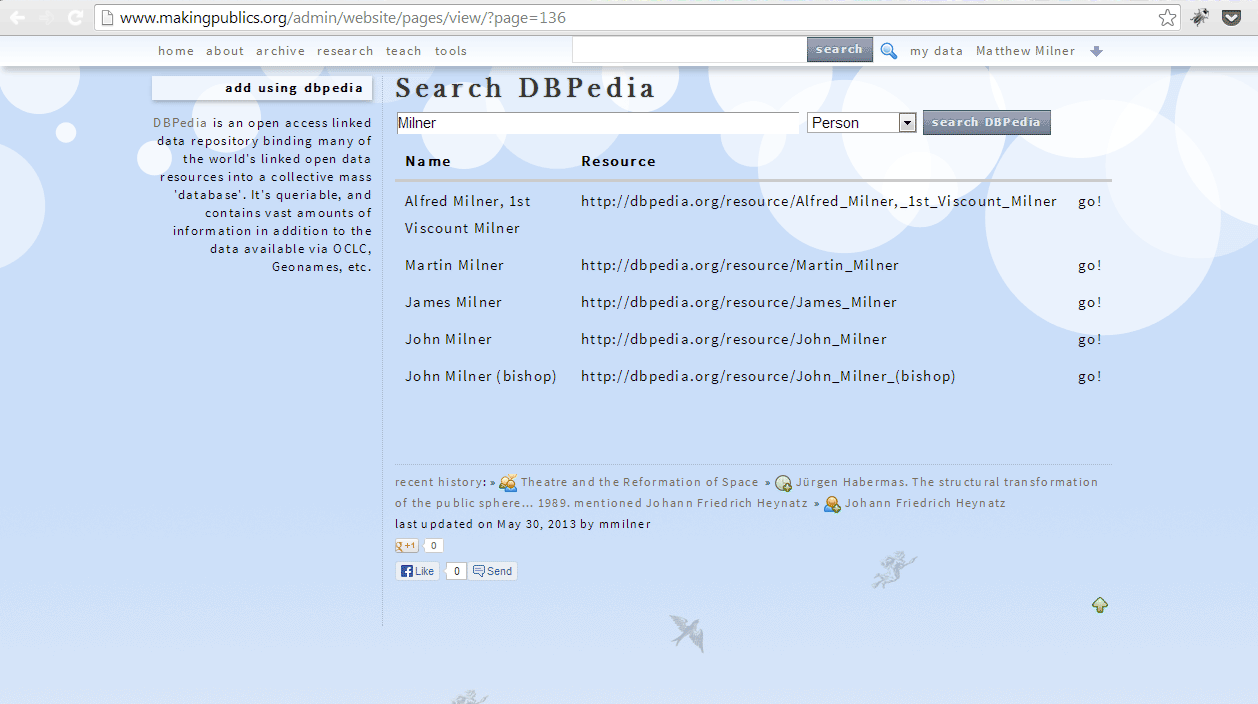Open the Johann Friedrich Heynatz history link
This screenshot has height=704, width=1258.
tap(925, 503)
